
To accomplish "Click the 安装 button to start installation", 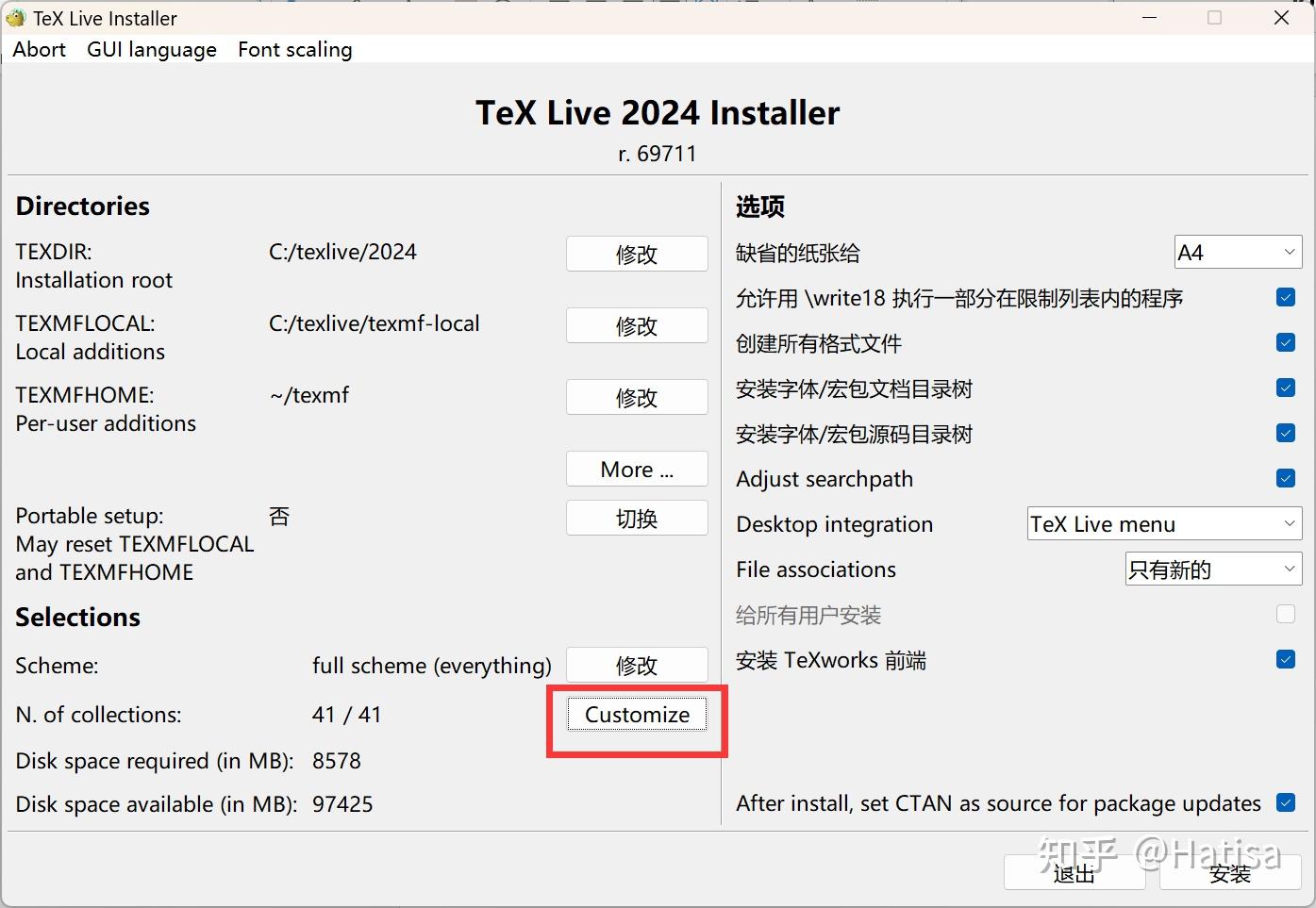I will pyautogui.click(x=1229, y=872).
